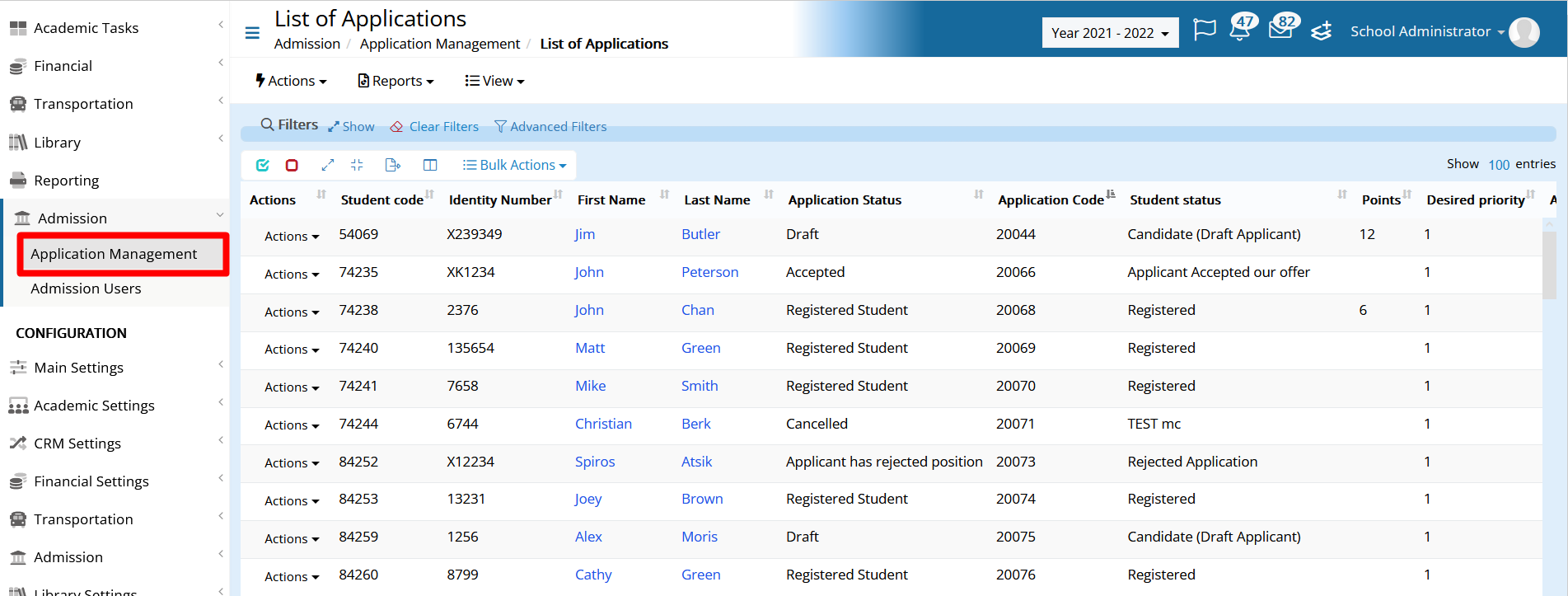Open the top Actions dropdown menu

tap(291, 81)
